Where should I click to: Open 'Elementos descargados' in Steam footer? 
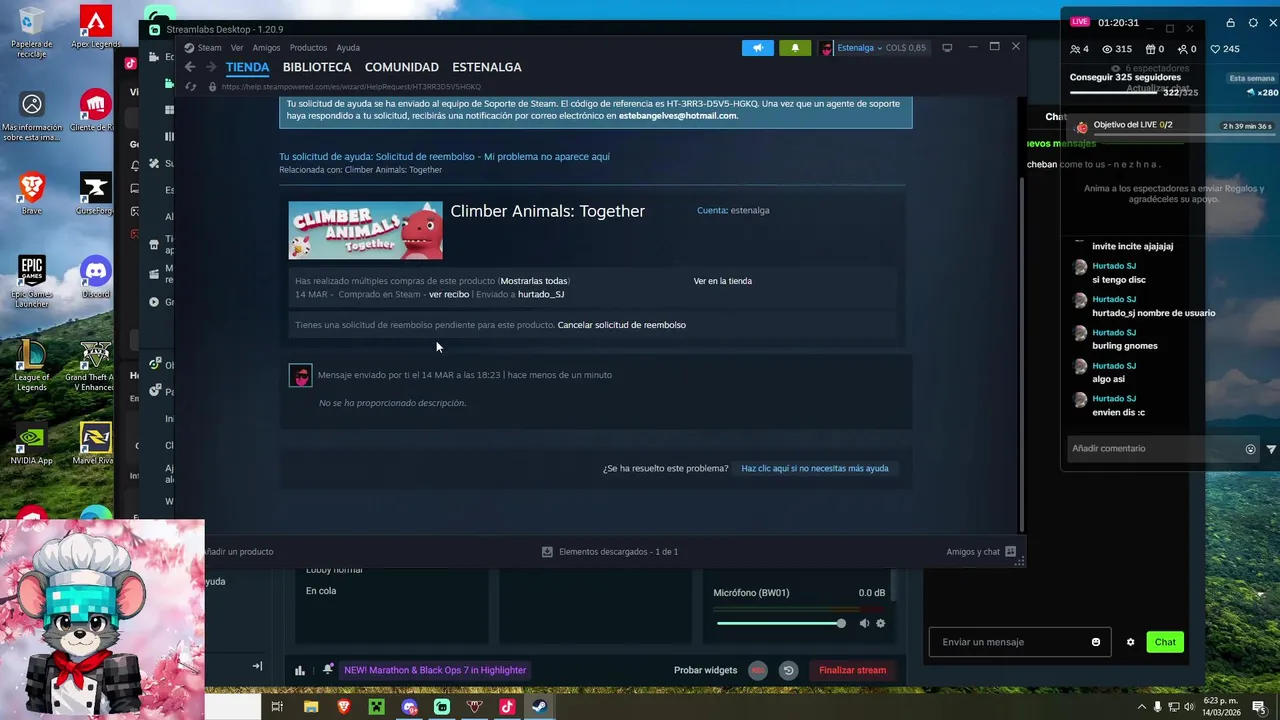[x=610, y=552]
